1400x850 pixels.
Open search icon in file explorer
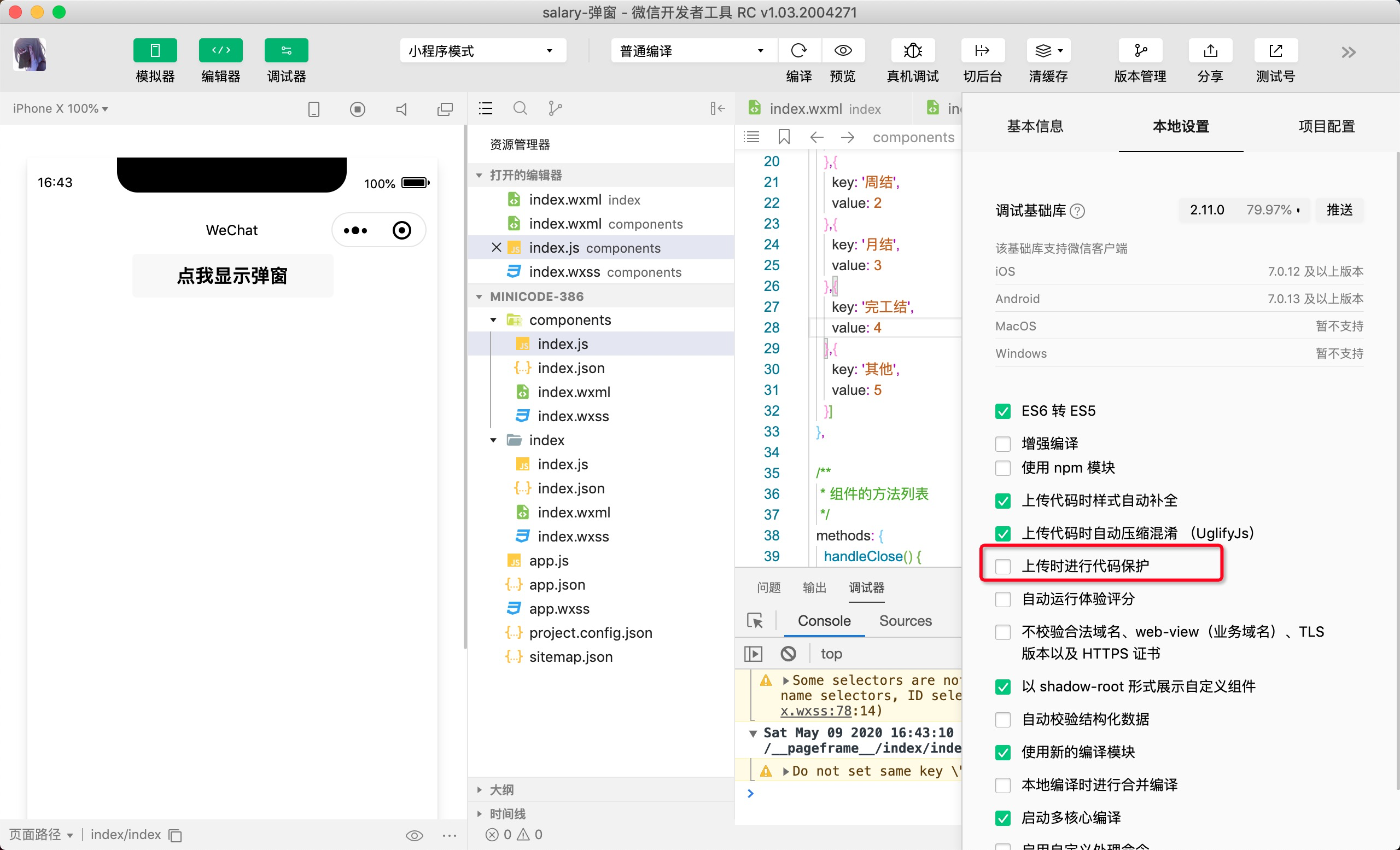[520, 108]
